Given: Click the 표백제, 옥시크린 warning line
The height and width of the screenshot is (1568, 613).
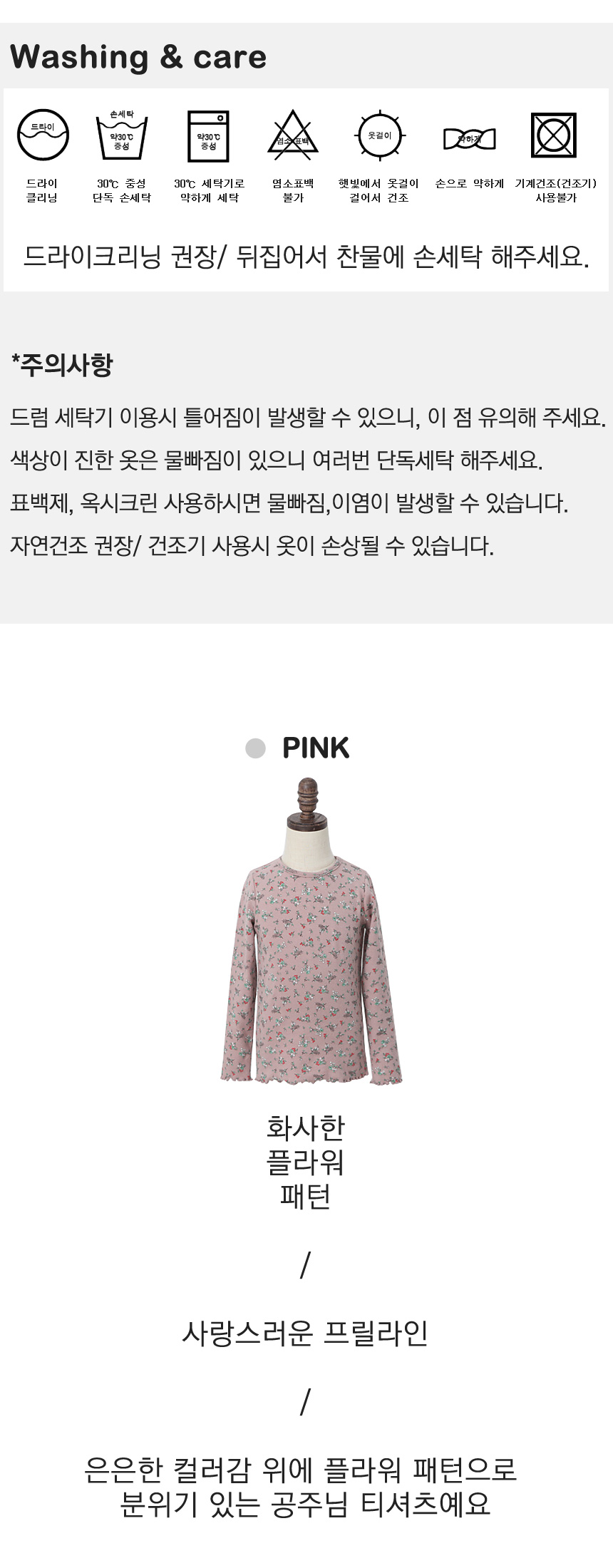Looking at the screenshot, I should [289, 504].
